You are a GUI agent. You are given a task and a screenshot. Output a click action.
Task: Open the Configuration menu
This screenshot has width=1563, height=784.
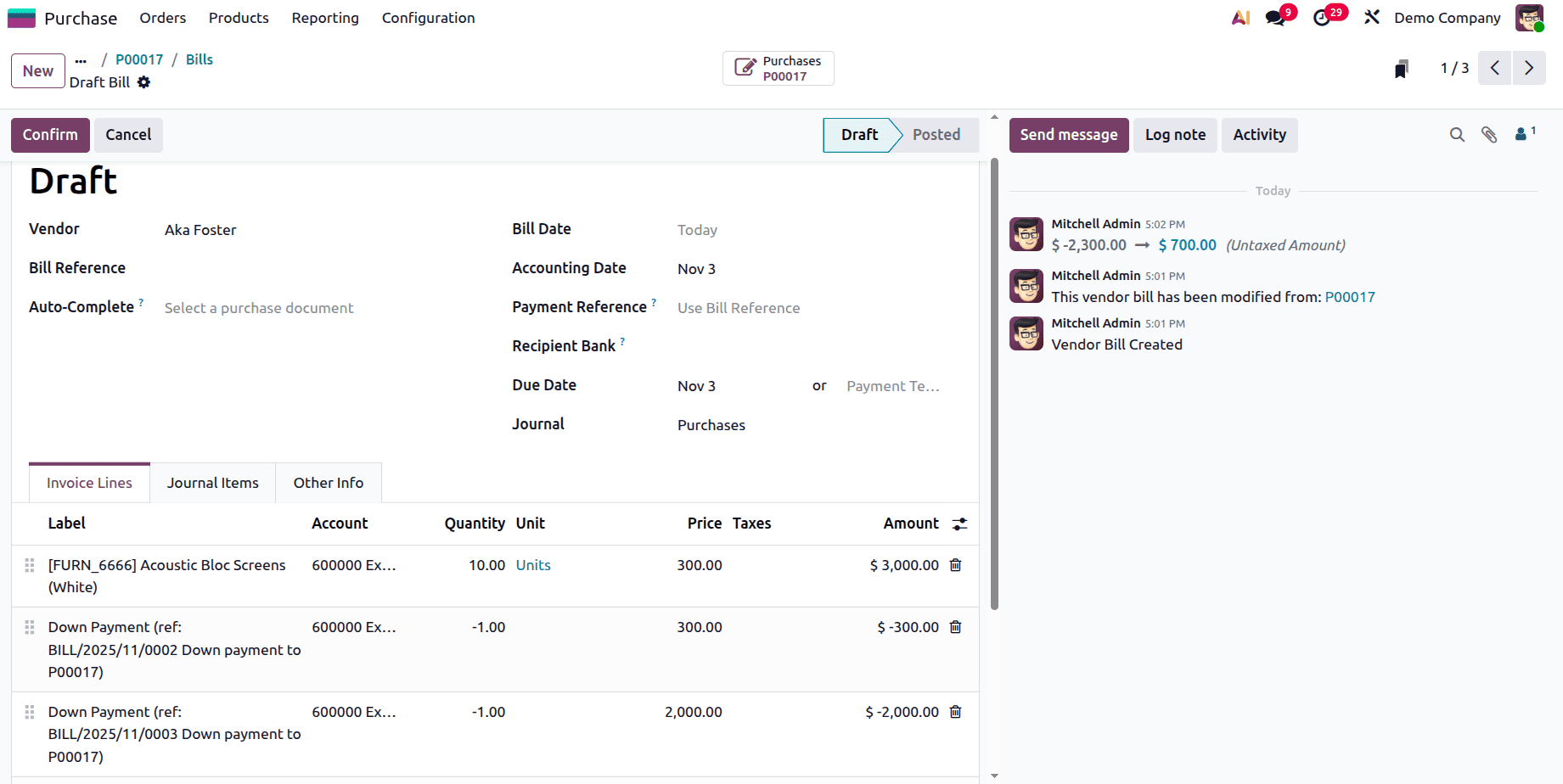pyautogui.click(x=428, y=17)
